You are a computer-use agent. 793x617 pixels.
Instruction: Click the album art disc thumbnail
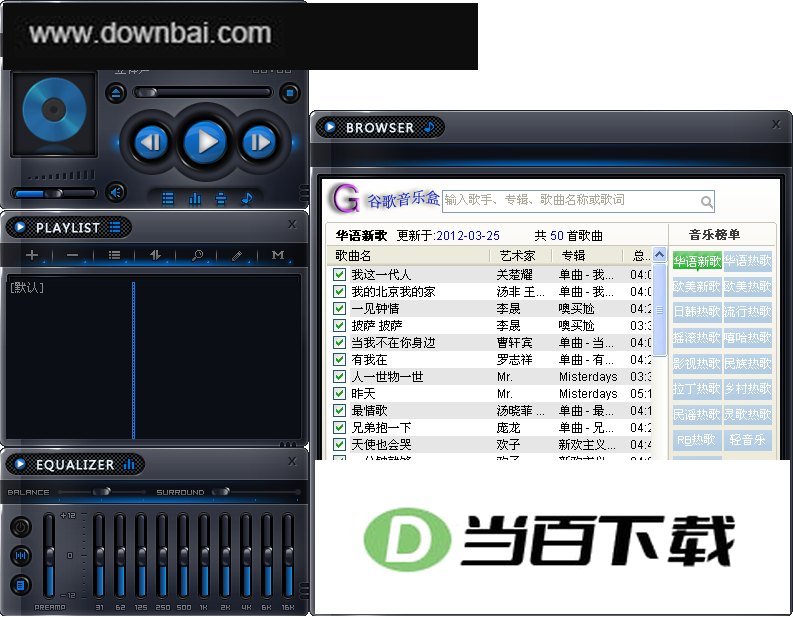coord(54,112)
